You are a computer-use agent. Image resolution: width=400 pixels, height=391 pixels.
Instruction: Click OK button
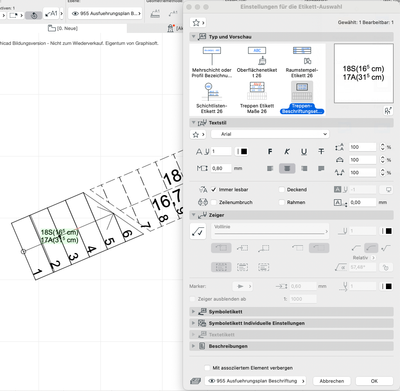pyautogui.click(x=374, y=381)
